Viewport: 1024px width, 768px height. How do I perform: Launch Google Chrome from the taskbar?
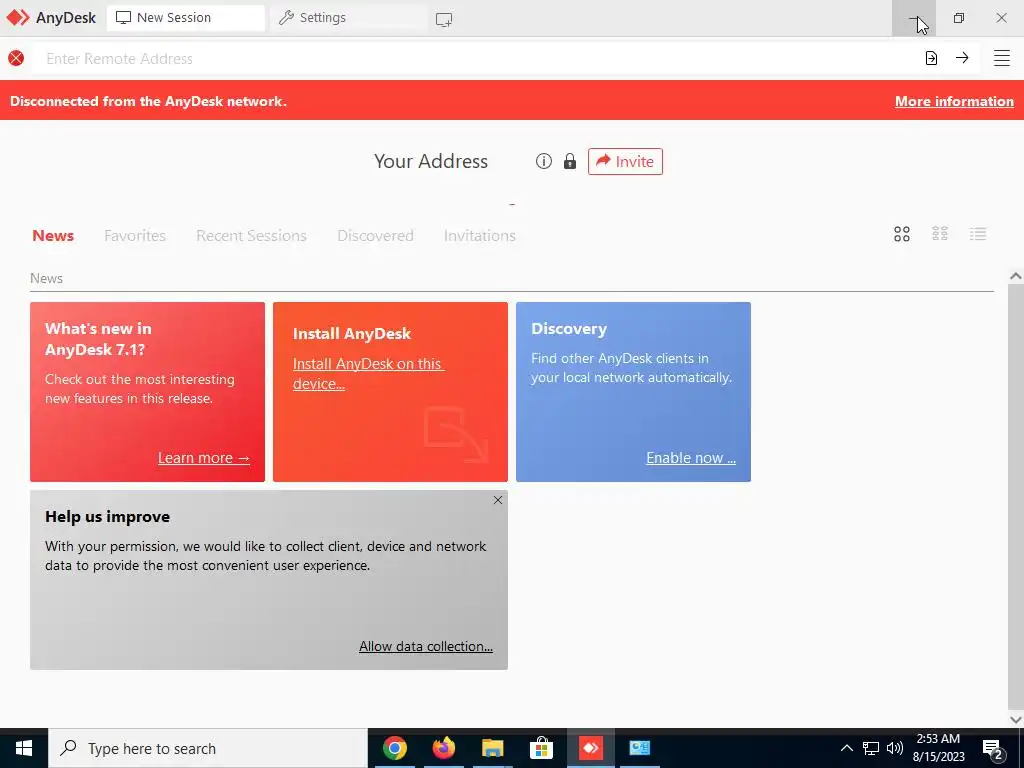click(x=394, y=748)
